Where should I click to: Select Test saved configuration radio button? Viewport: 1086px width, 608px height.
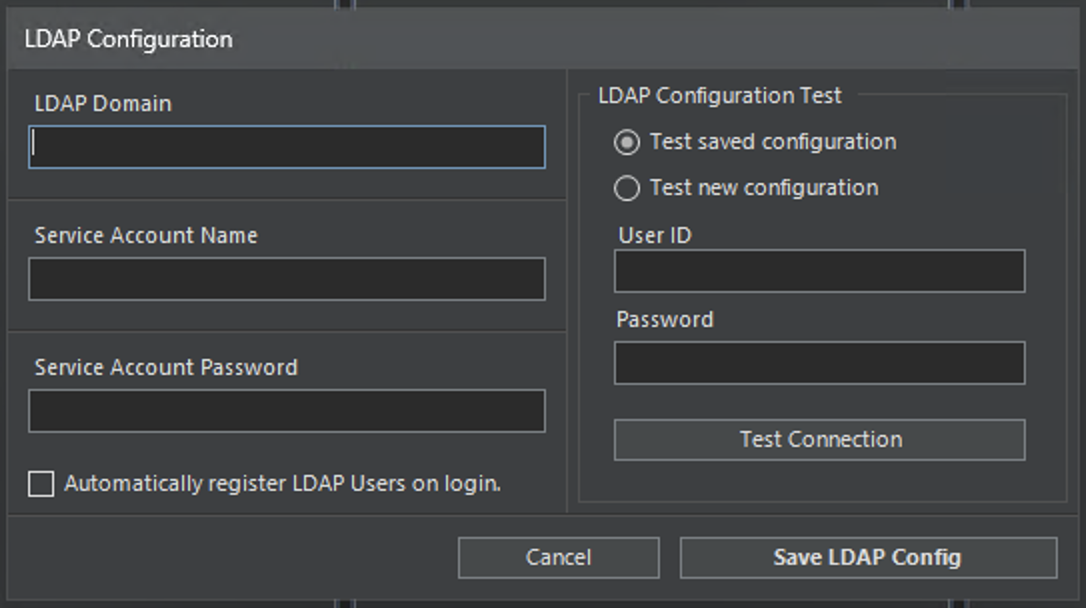pos(627,142)
